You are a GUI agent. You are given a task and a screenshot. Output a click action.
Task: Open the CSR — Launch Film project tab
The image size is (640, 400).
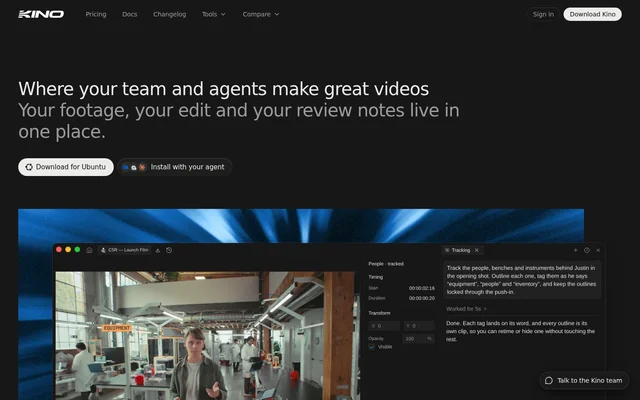pos(124,250)
